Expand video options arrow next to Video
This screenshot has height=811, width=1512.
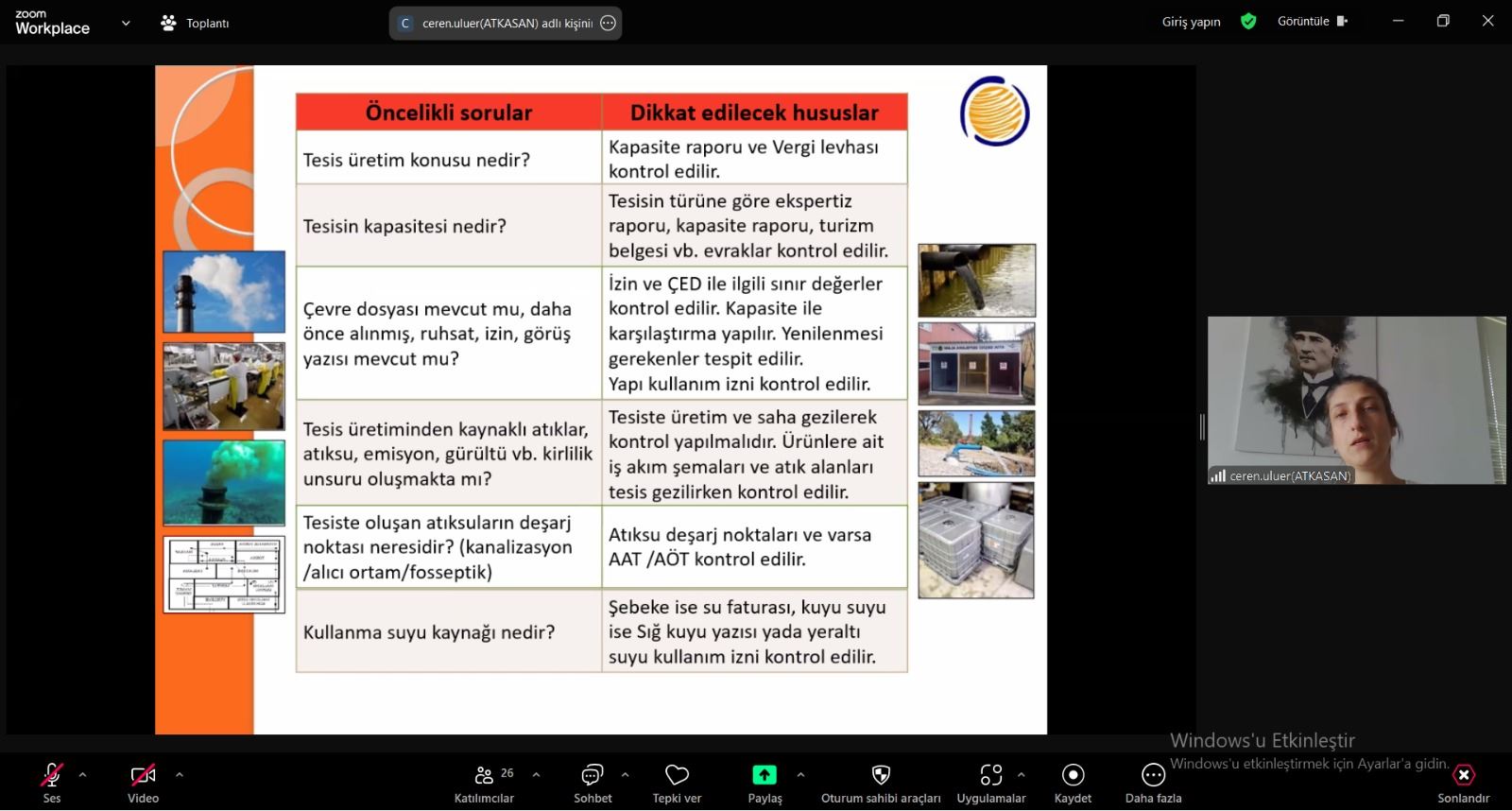tap(180, 775)
